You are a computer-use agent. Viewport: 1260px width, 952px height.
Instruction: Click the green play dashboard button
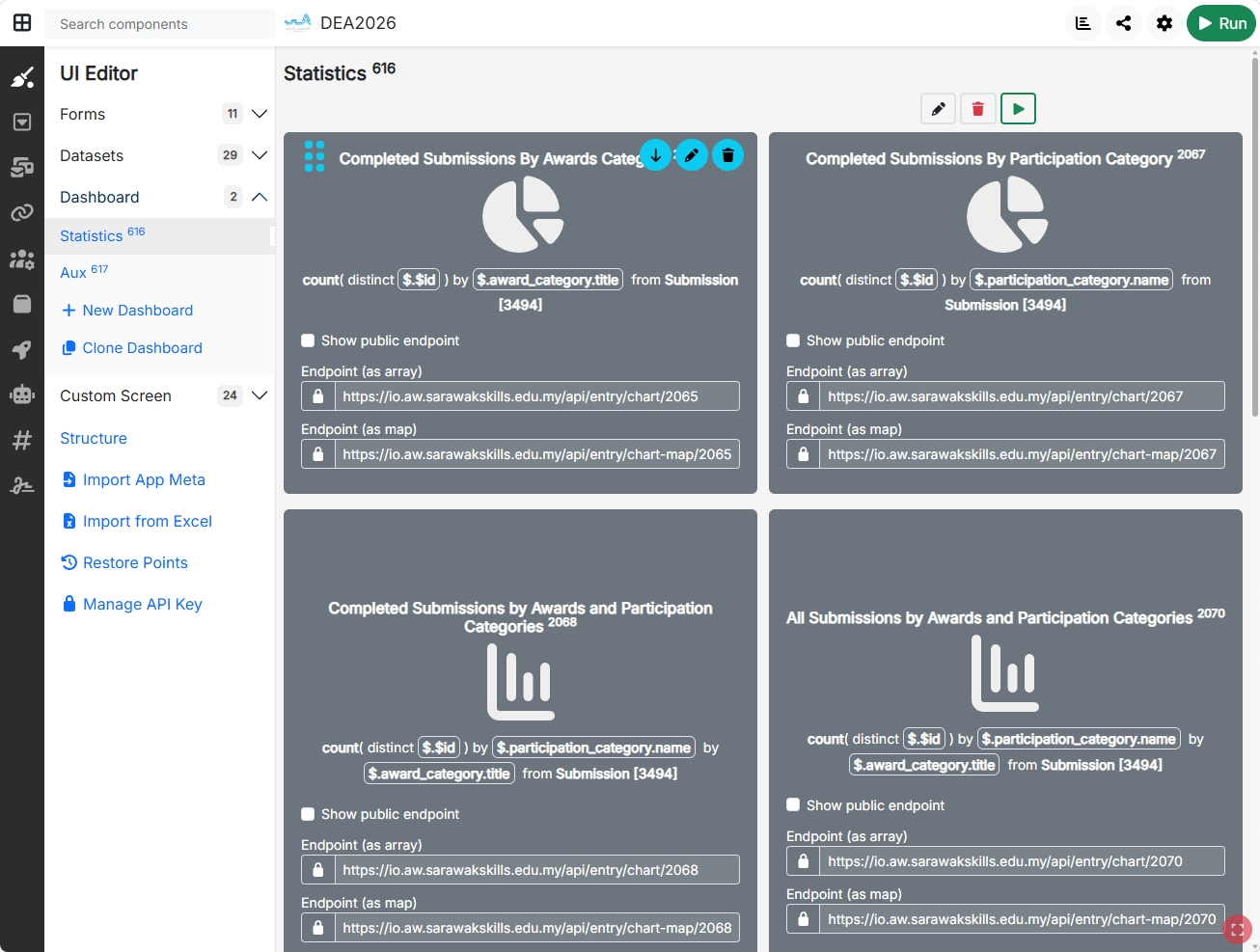pyautogui.click(x=1019, y=109)
